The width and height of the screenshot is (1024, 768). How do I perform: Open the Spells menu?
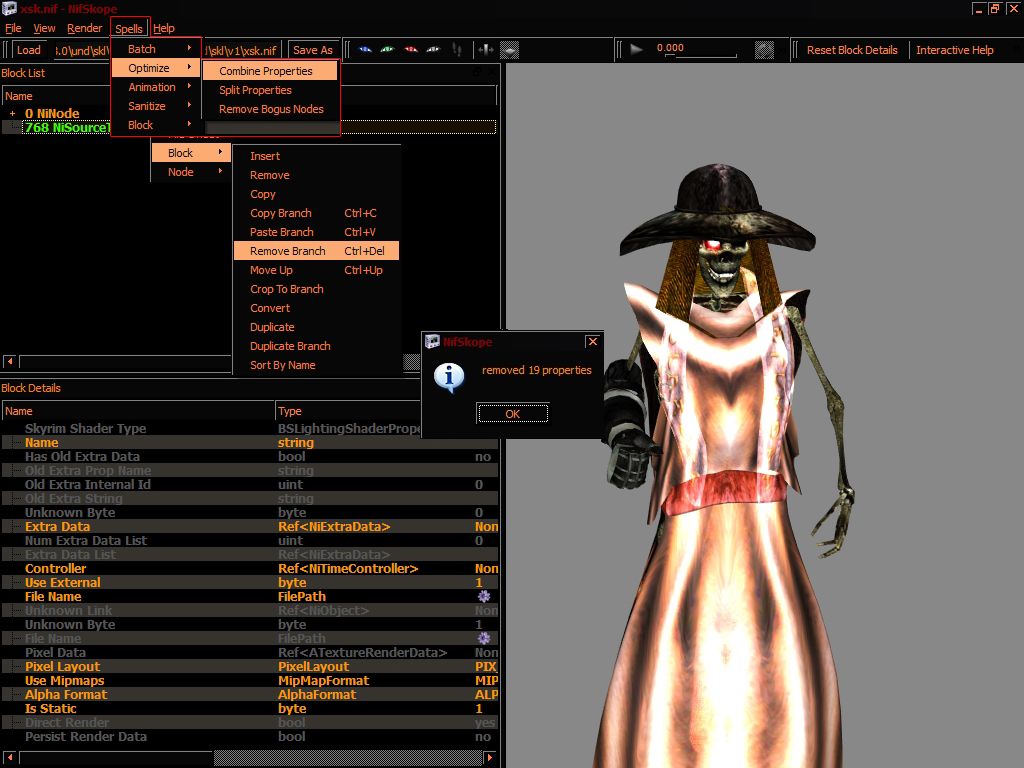[x=129, y=28]
